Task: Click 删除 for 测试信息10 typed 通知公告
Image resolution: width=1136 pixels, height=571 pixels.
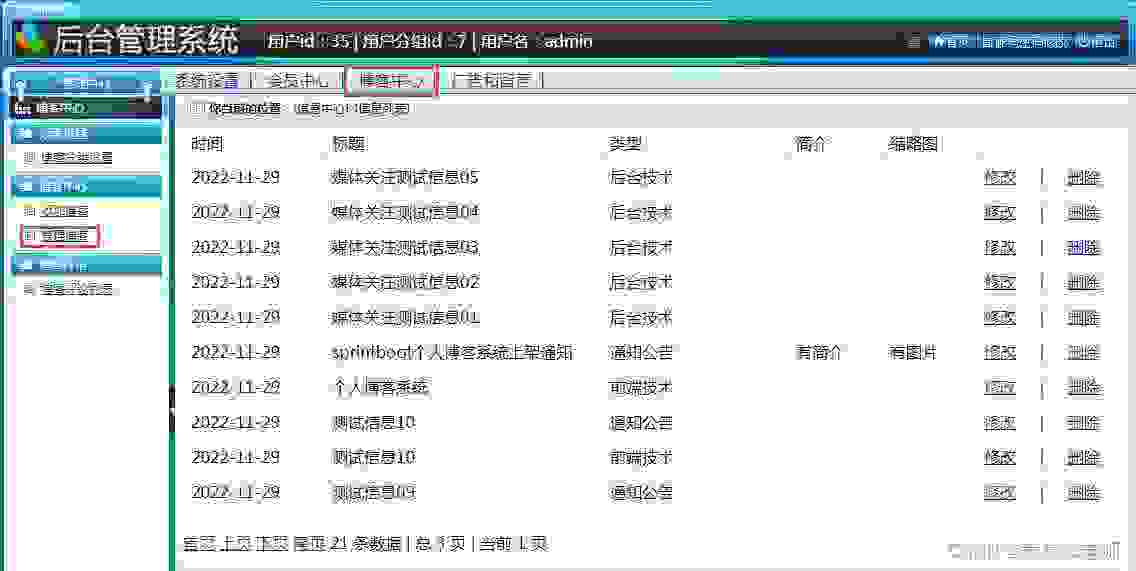Action: click(x=1083, y=422)
